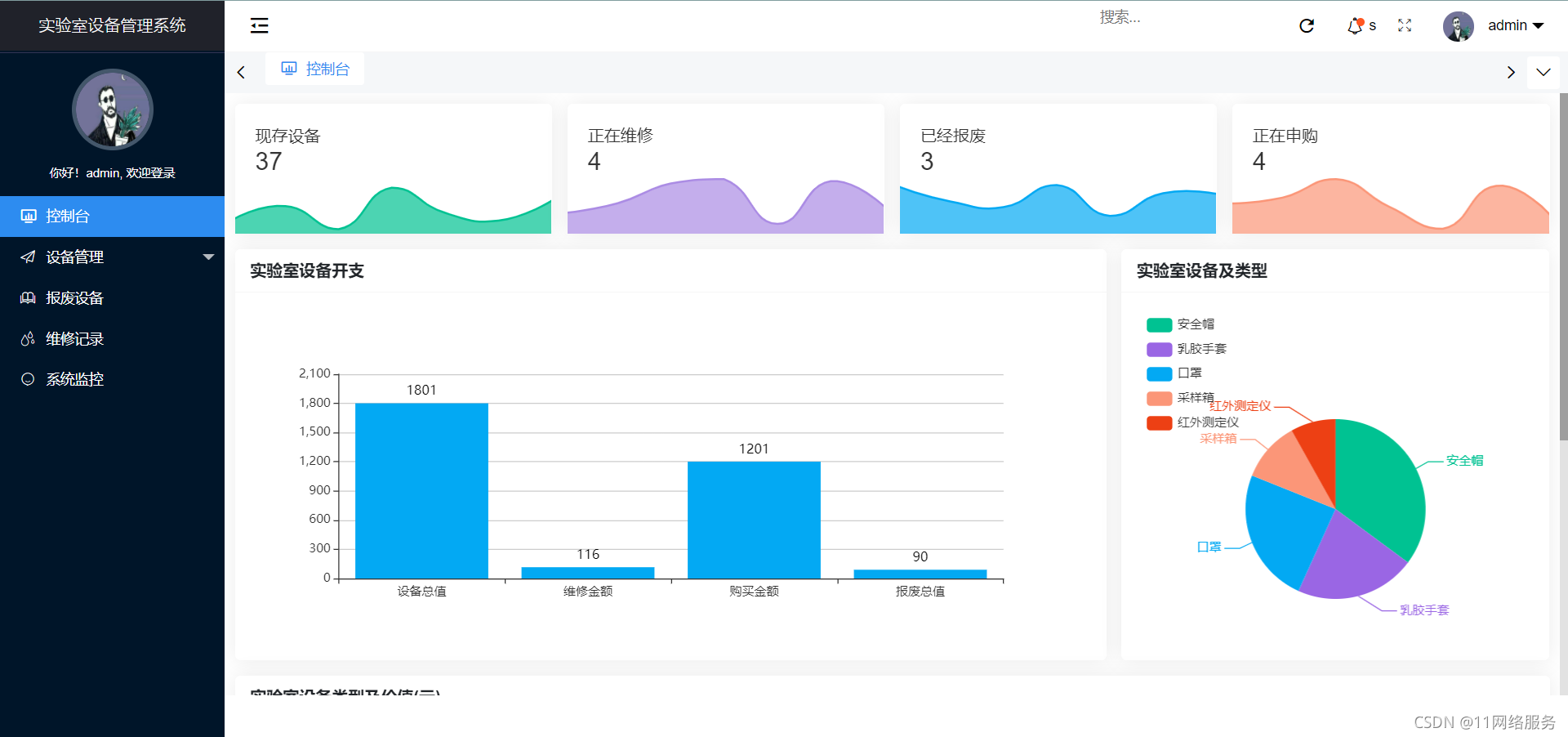Open the tab options dropdown chevron
This screenshot has height=737, width=1568.
1543,72
